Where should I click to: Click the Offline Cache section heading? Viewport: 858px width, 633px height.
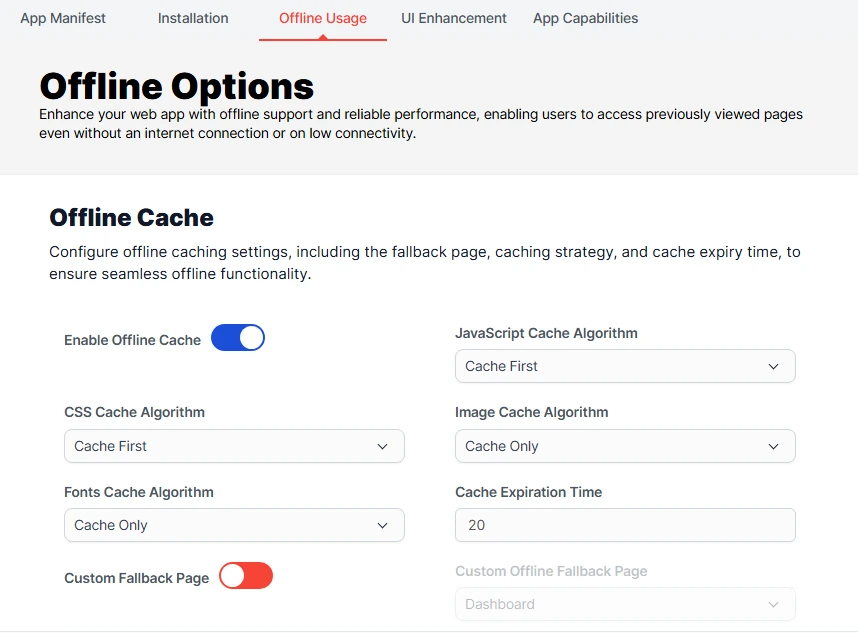[x=131, y=218]
